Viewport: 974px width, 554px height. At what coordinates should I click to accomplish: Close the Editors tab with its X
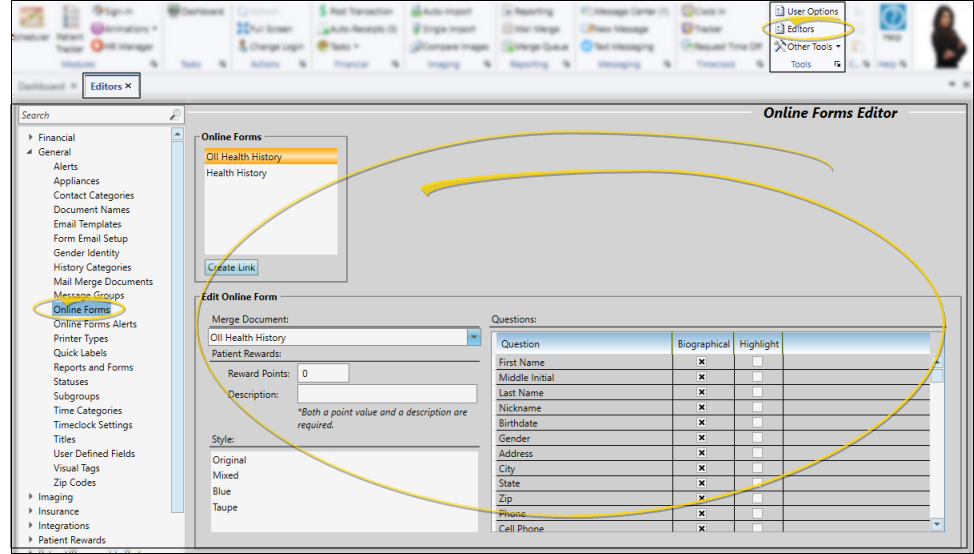[128, 87]
